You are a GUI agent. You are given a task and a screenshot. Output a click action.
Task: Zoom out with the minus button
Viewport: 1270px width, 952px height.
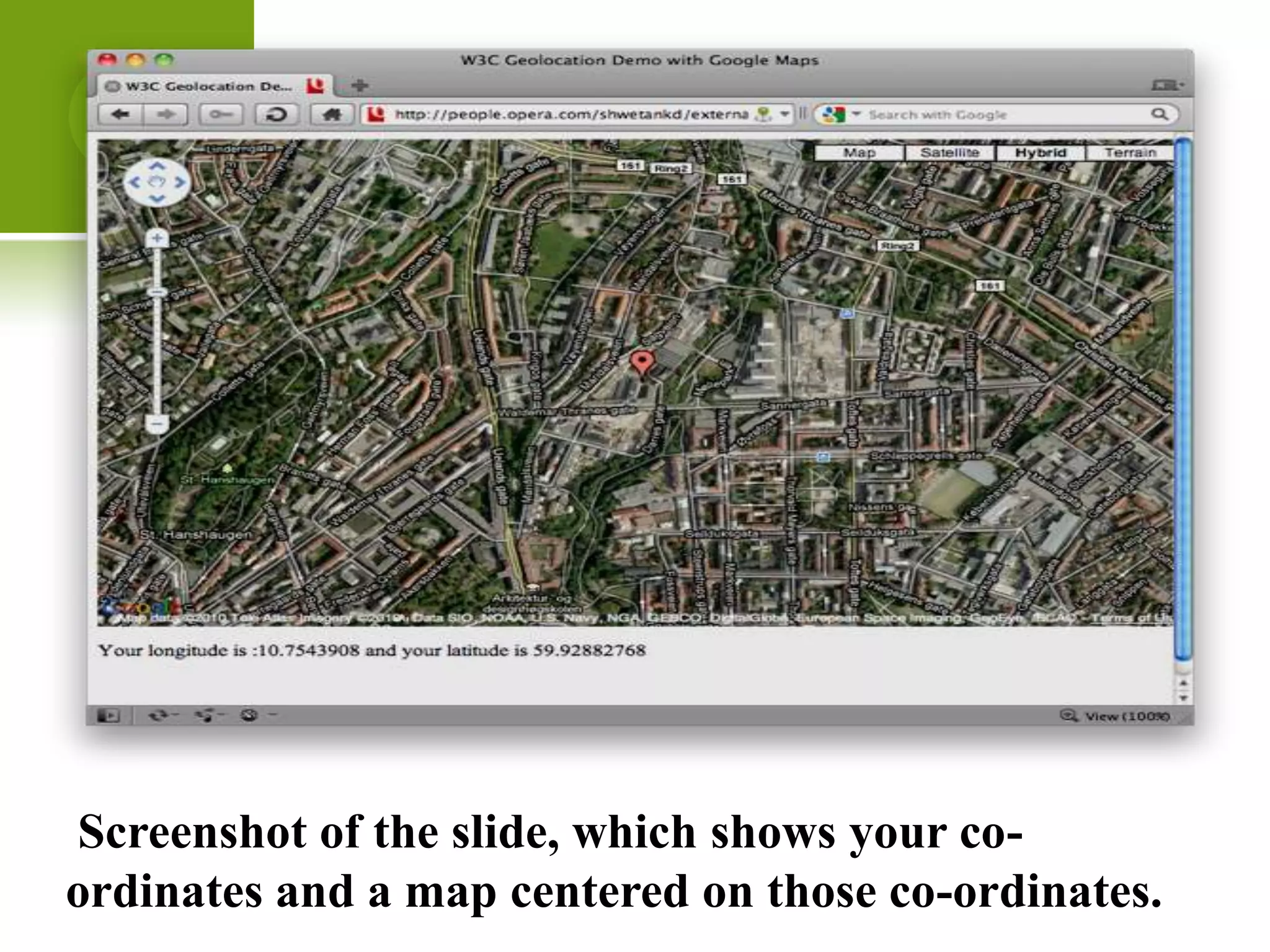point(157,425)
